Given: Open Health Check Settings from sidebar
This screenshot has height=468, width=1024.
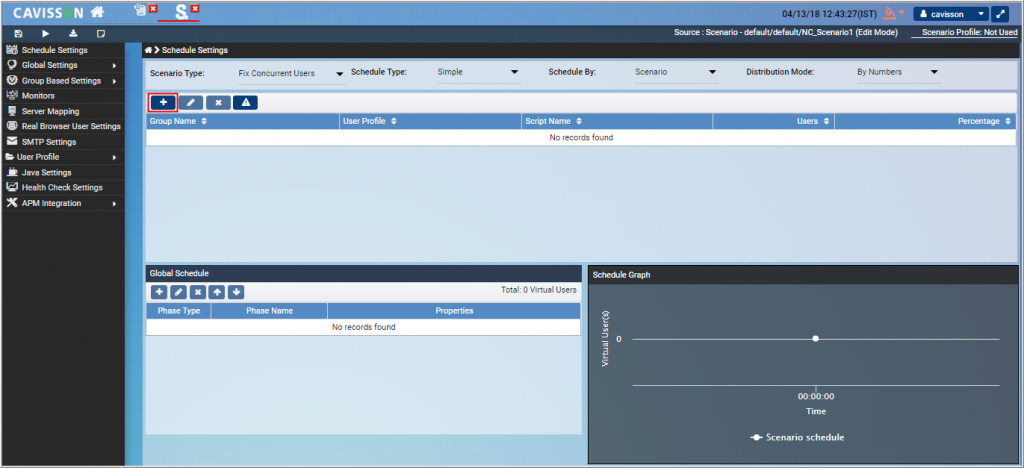Looking at the screenshot, I should pyautogui.click(x=61, y=187).
